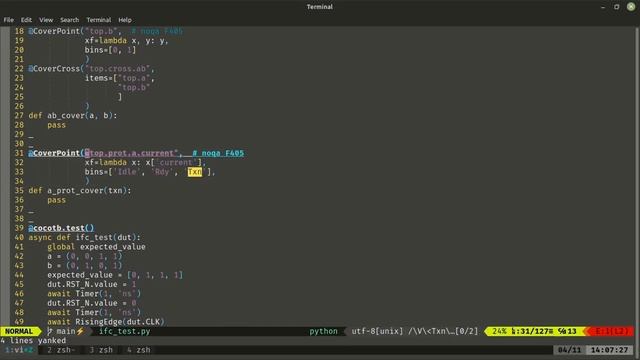This screenshot has height=360, width=640.
Task: Click the 24% file position indicator
Action: 499,331
